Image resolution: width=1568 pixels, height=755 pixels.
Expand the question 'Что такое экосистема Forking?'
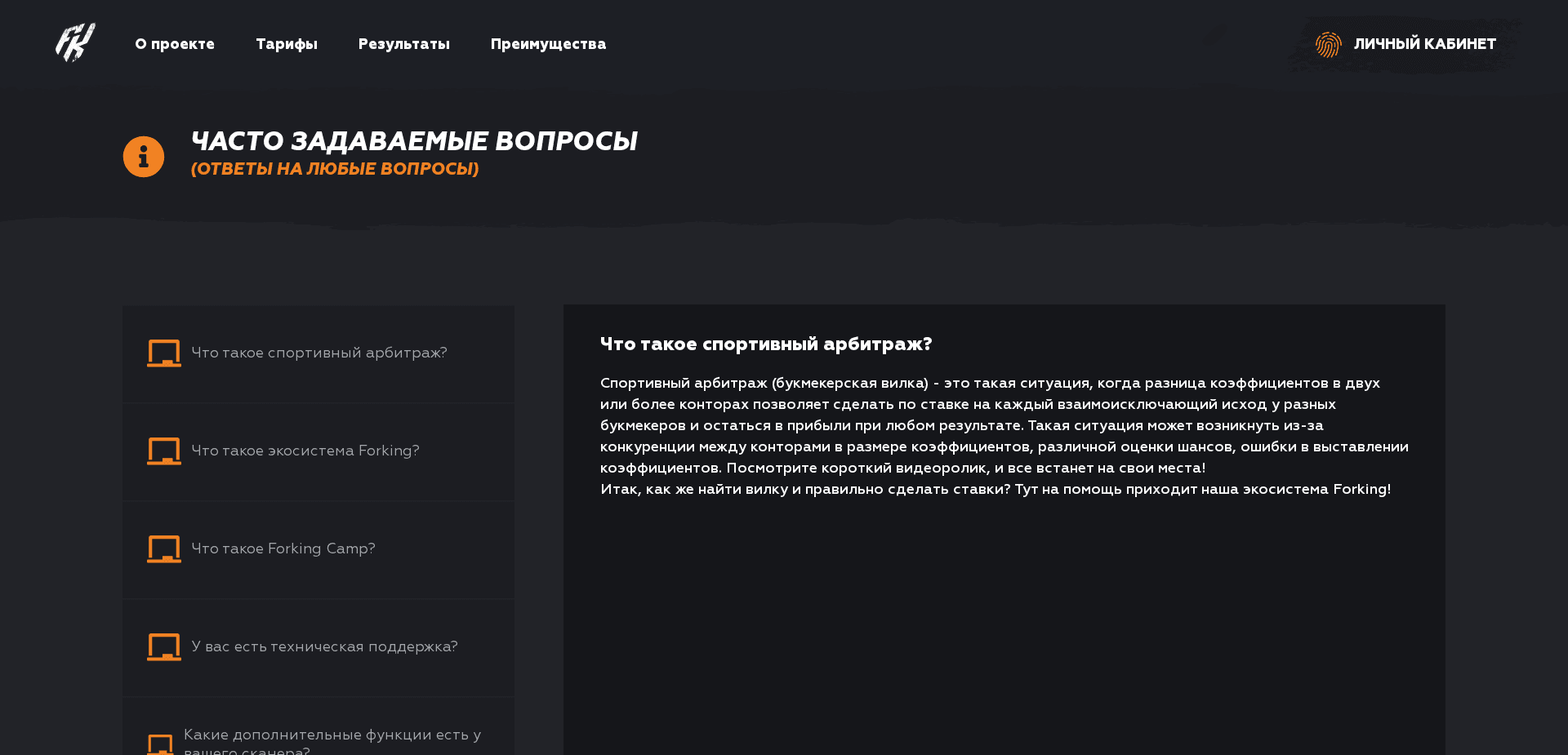point(305,451)
